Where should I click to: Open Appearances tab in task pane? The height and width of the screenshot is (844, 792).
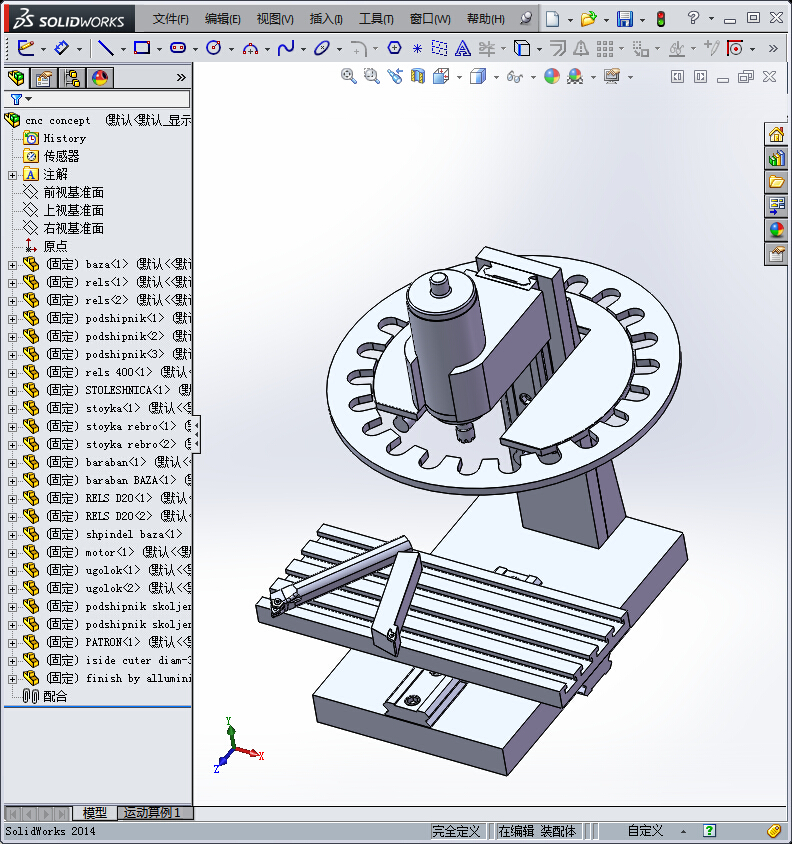click(776, 230)
